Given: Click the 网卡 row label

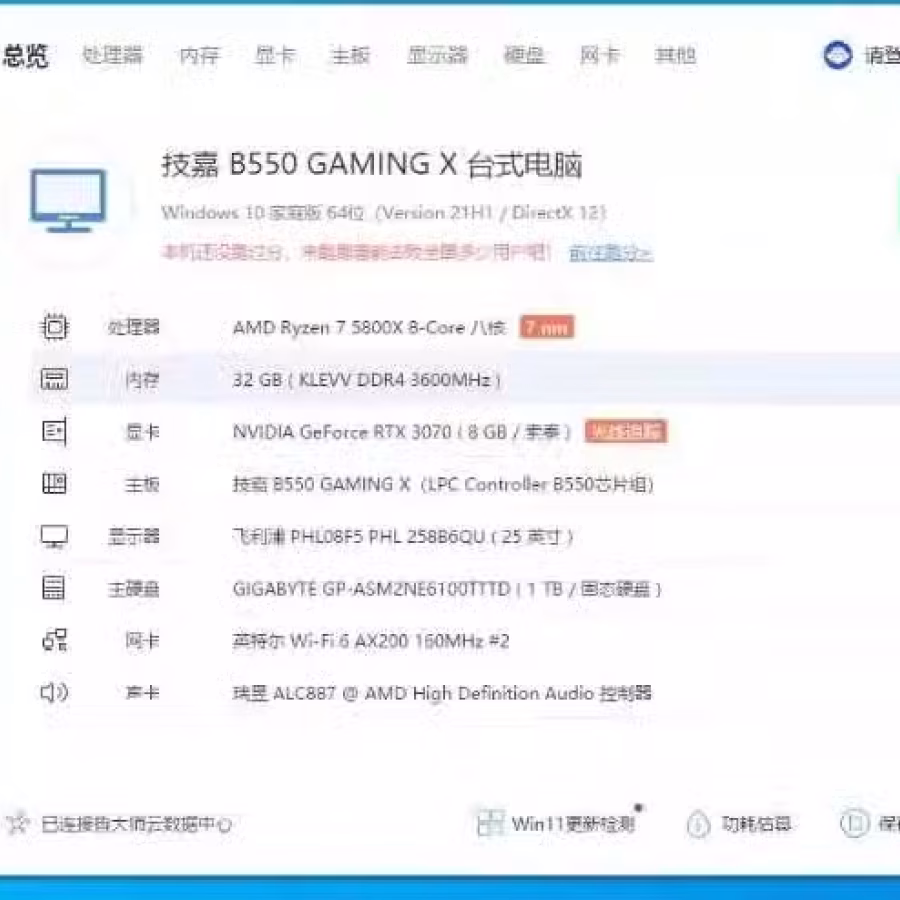Looking at the screenshot, I should coord(142,641).
